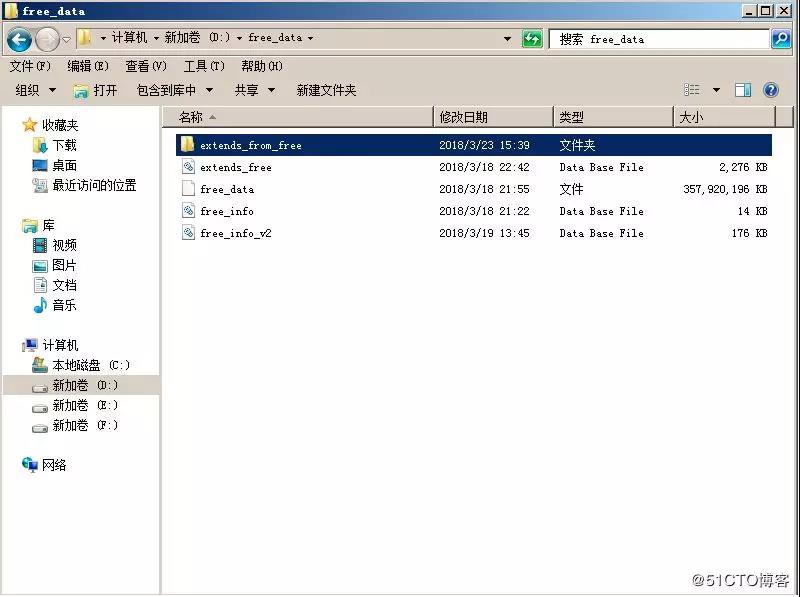Select the extends_from_free folder row
The image size is (800, 597).
[x=473, y=145]
